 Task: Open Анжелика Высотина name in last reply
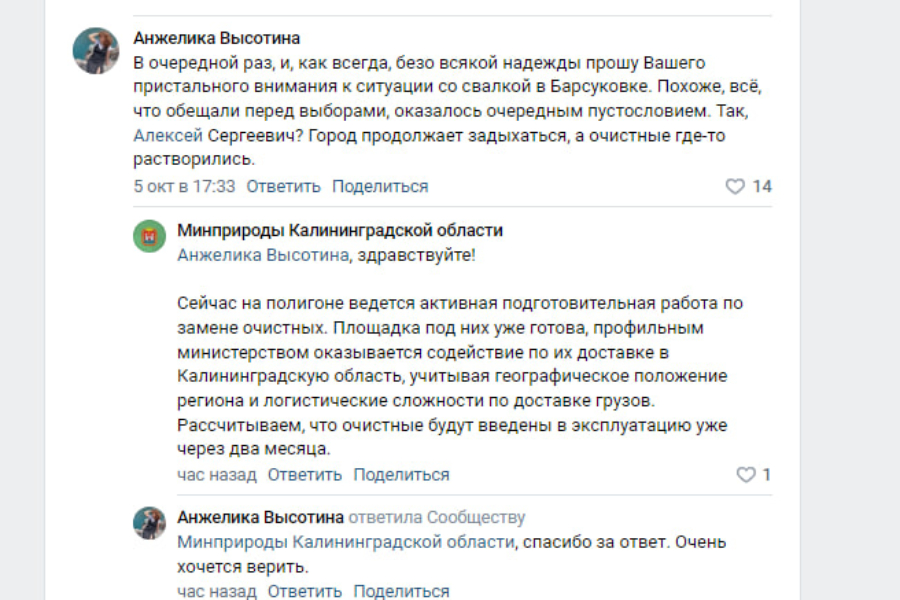point(260,517)
